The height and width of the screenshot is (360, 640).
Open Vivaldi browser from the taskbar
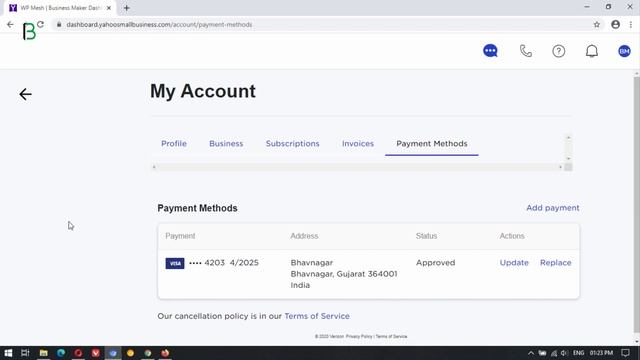[x=96, y=353]
